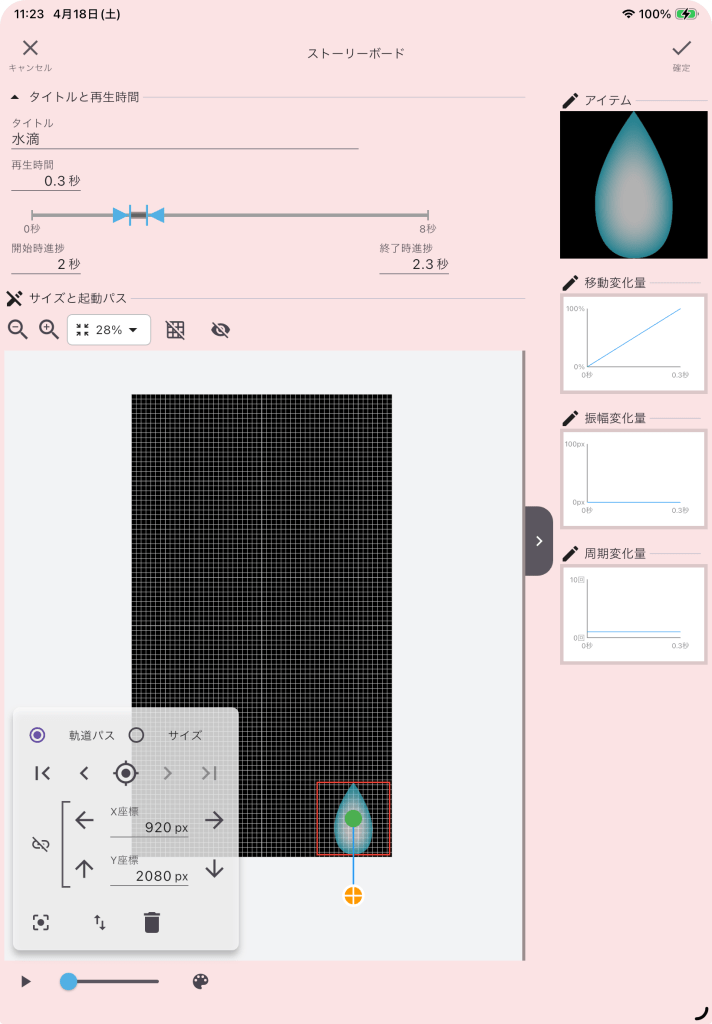The width and height of the screenshot is (712, 1024).
Task: Expand the side panel chevron handle
Action: [x=539, y=541]
